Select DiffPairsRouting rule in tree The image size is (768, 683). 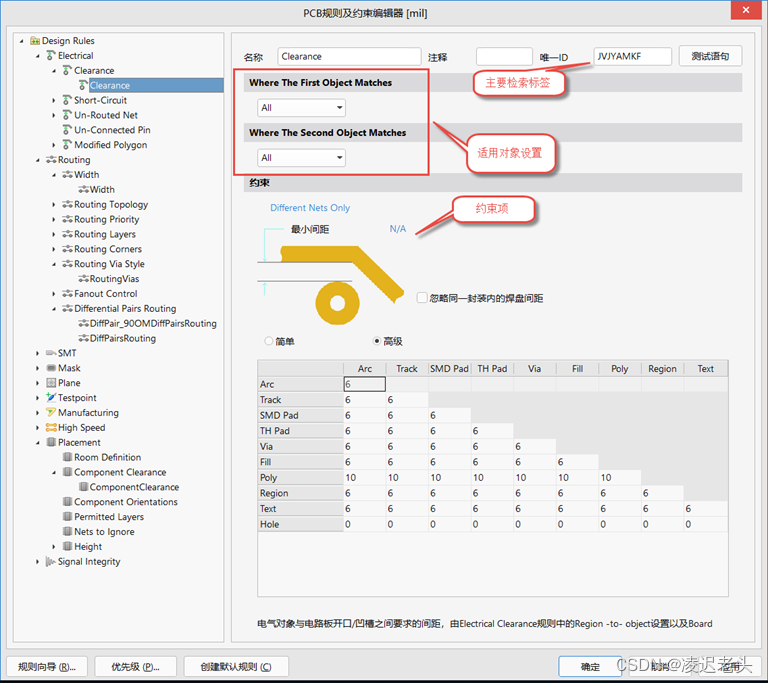(122, 338)
